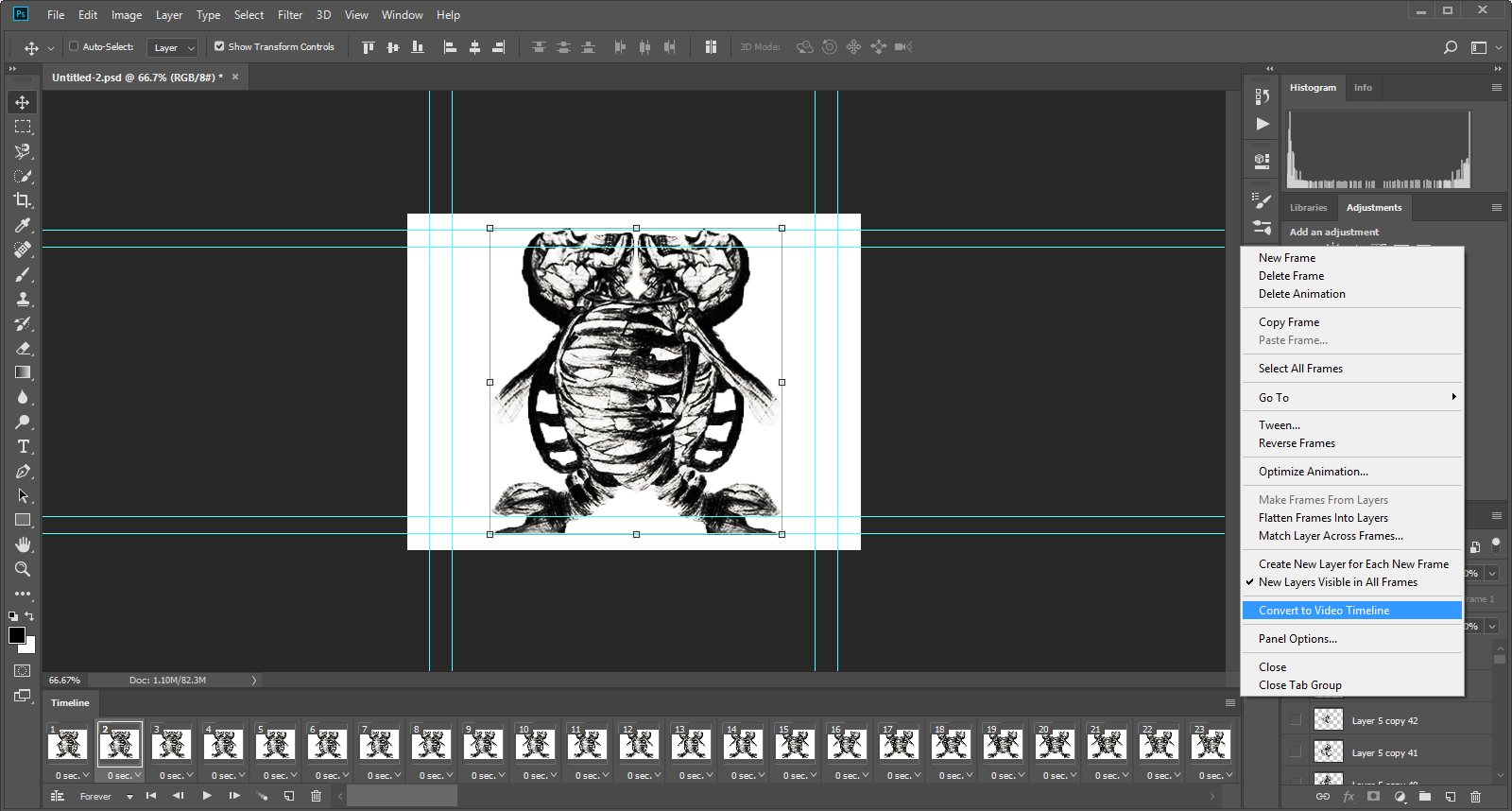Toggle the layer filter switch

pyautogui.click(x=1495, y=545)
